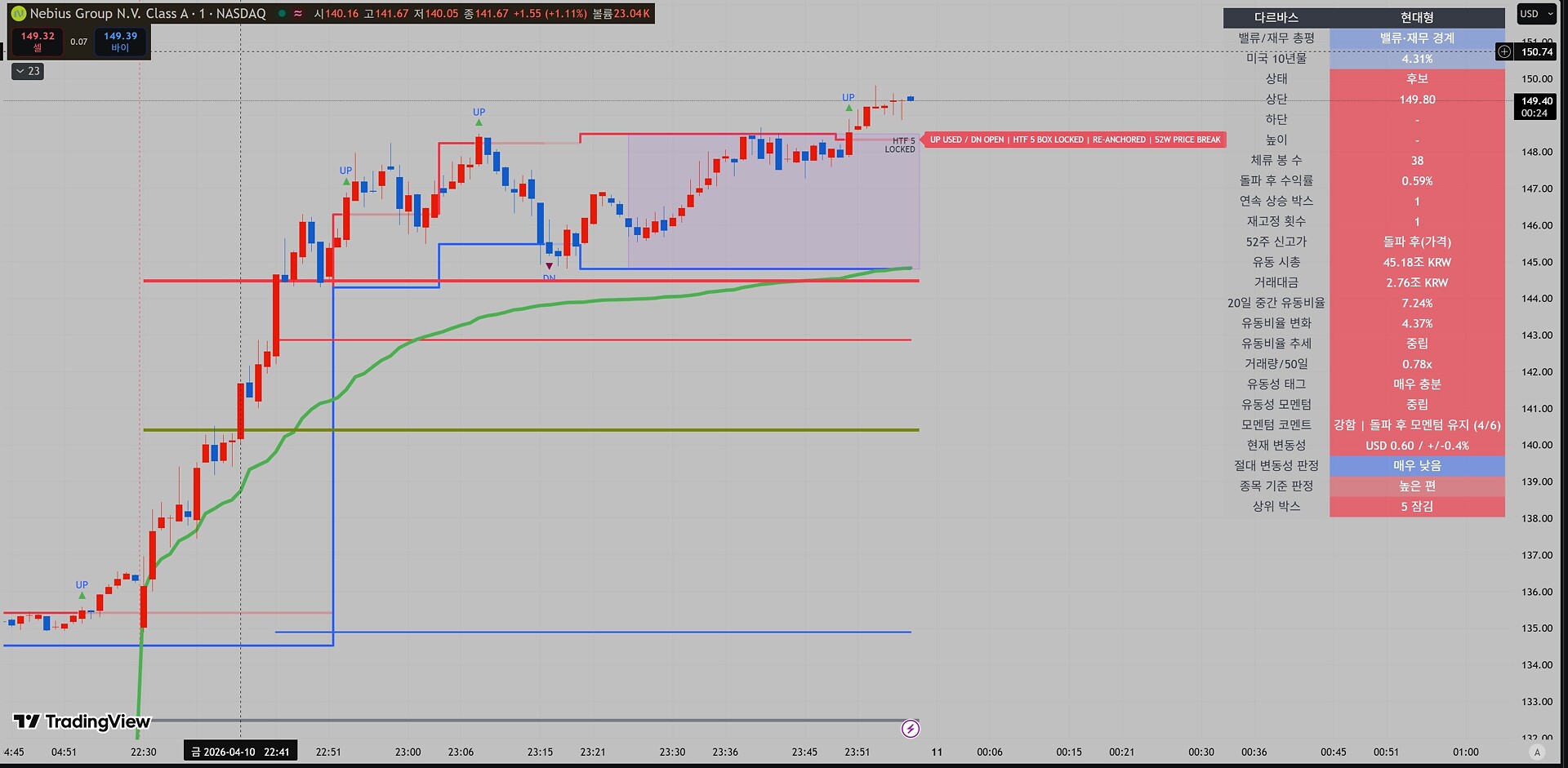
Task: Click the 밸류·재무 경계 value cell
Action: coord(1417,38)
